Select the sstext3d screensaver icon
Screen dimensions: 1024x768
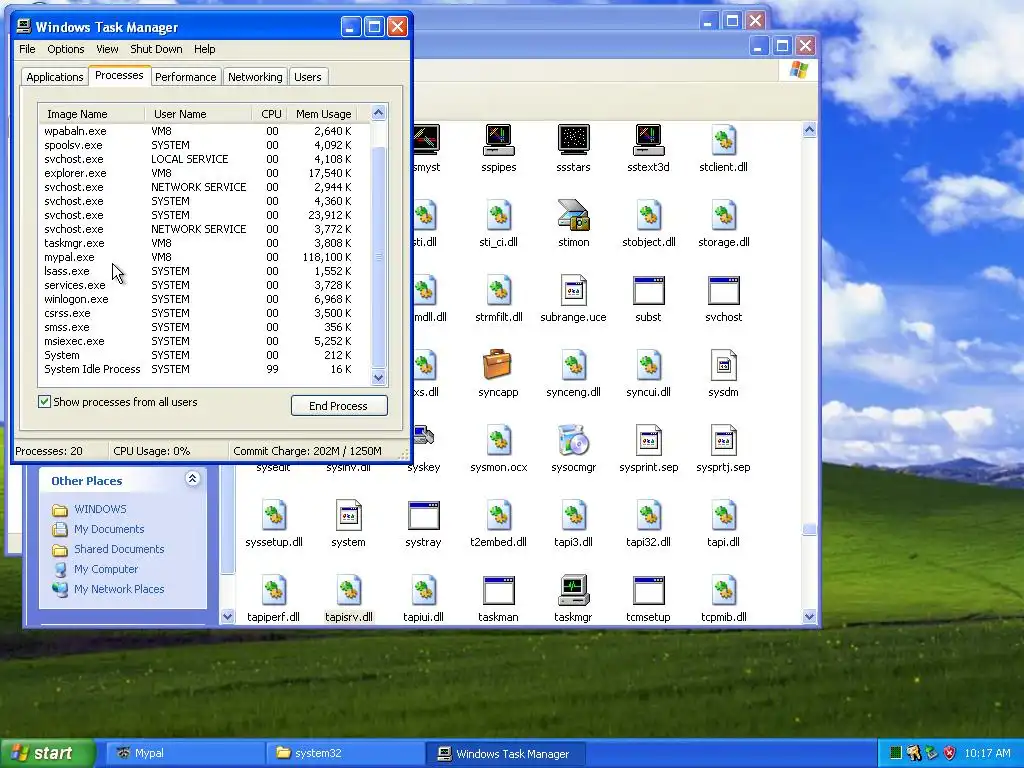(648, 140)
